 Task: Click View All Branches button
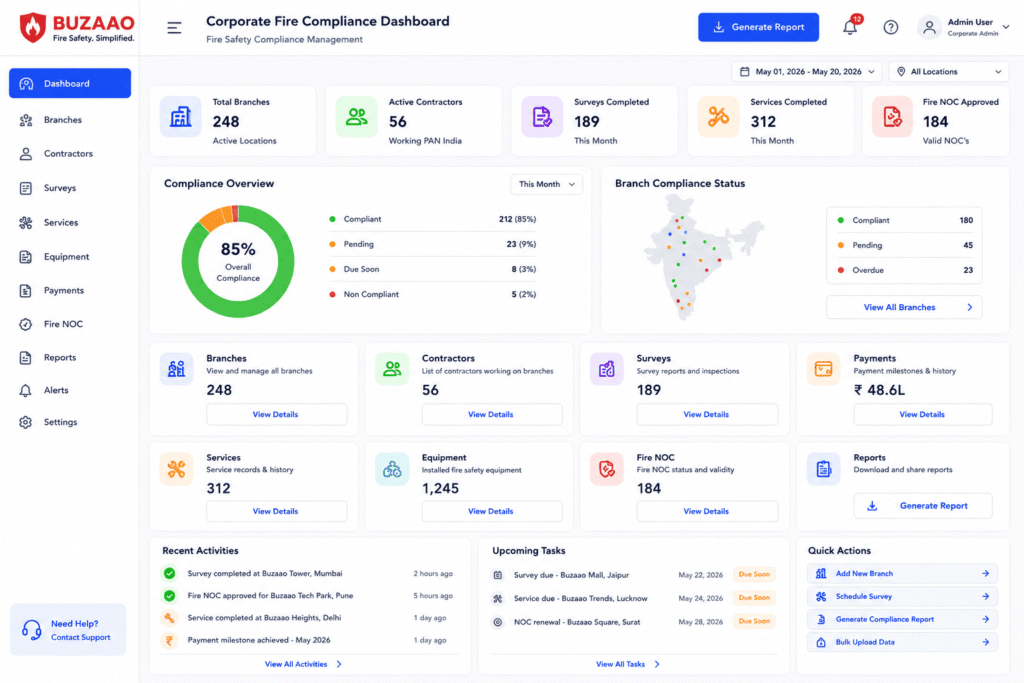(x=904, y=307)
